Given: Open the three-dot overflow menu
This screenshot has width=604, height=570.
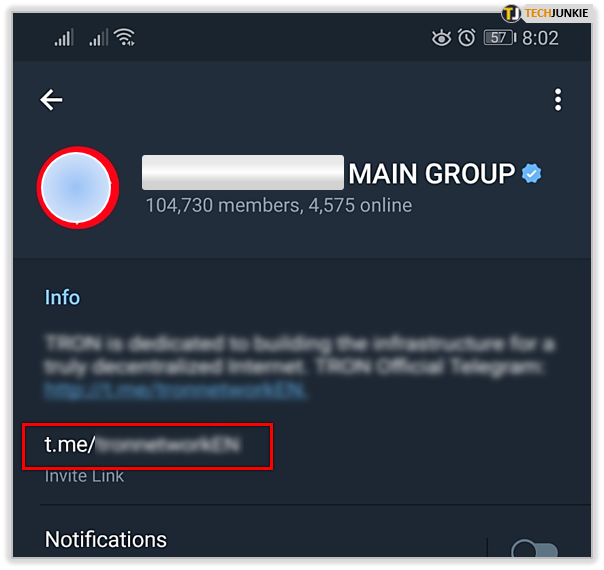Looking at the screenshot, I should [558, 100].
